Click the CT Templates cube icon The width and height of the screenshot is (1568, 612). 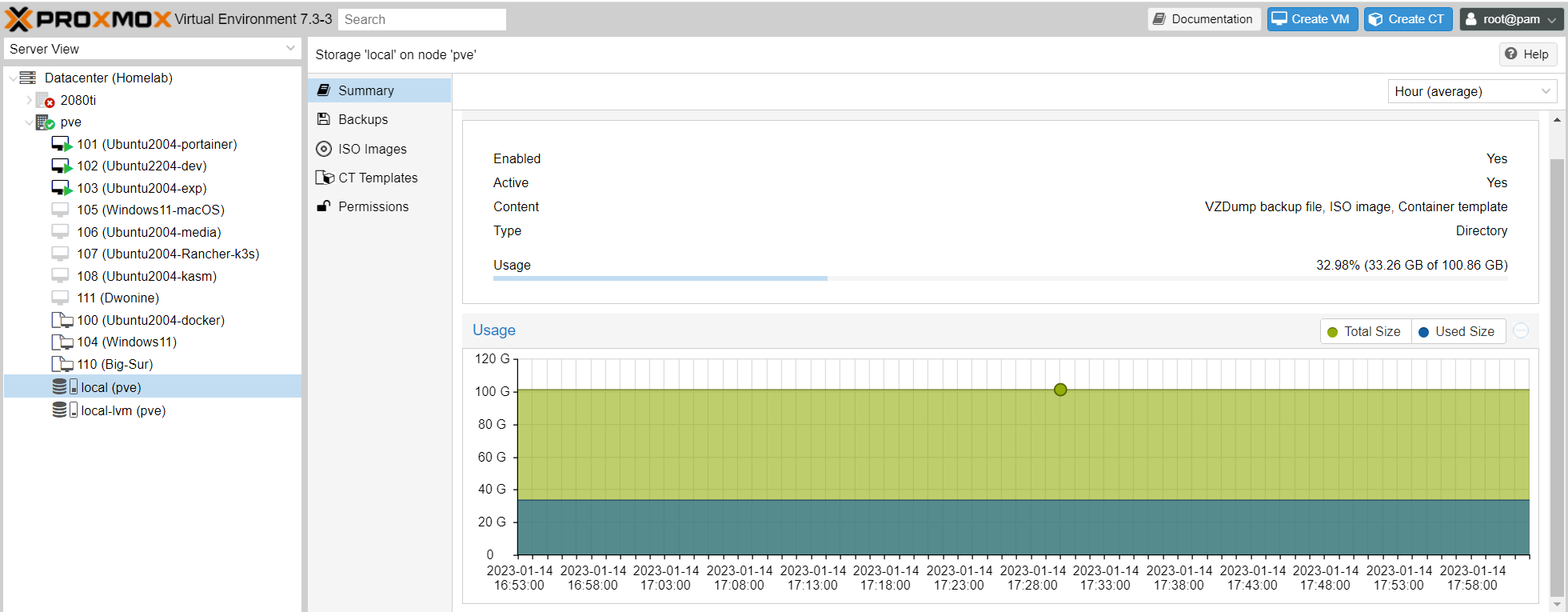[325, 178]
